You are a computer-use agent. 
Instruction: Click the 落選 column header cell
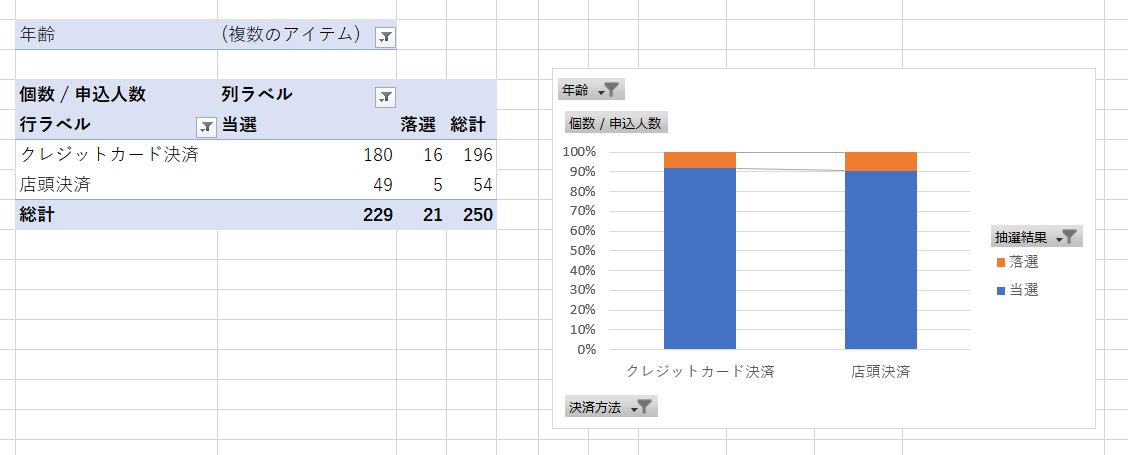pos(421,125)
